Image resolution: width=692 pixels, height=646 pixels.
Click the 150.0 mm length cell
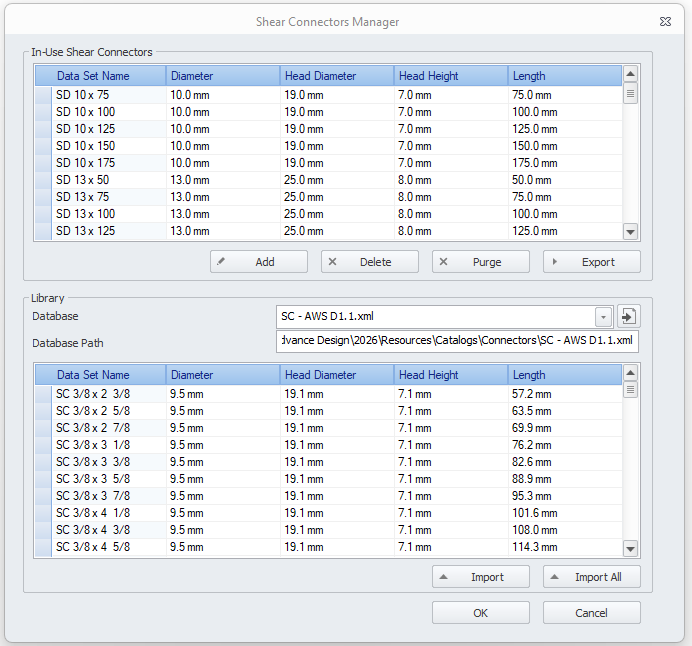565,146
